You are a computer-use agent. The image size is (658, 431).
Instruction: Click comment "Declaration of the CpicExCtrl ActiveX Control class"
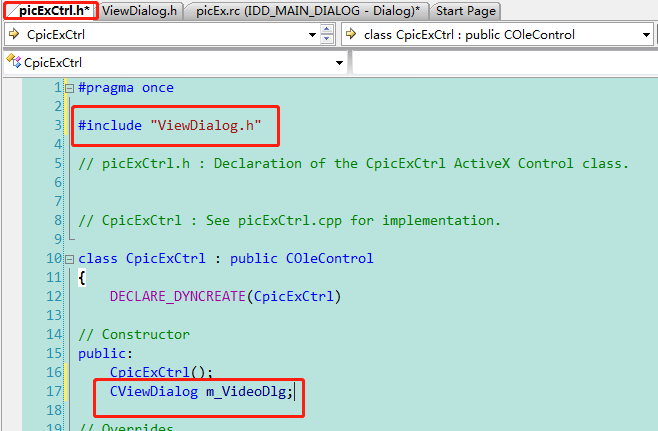tap(421, 163)
